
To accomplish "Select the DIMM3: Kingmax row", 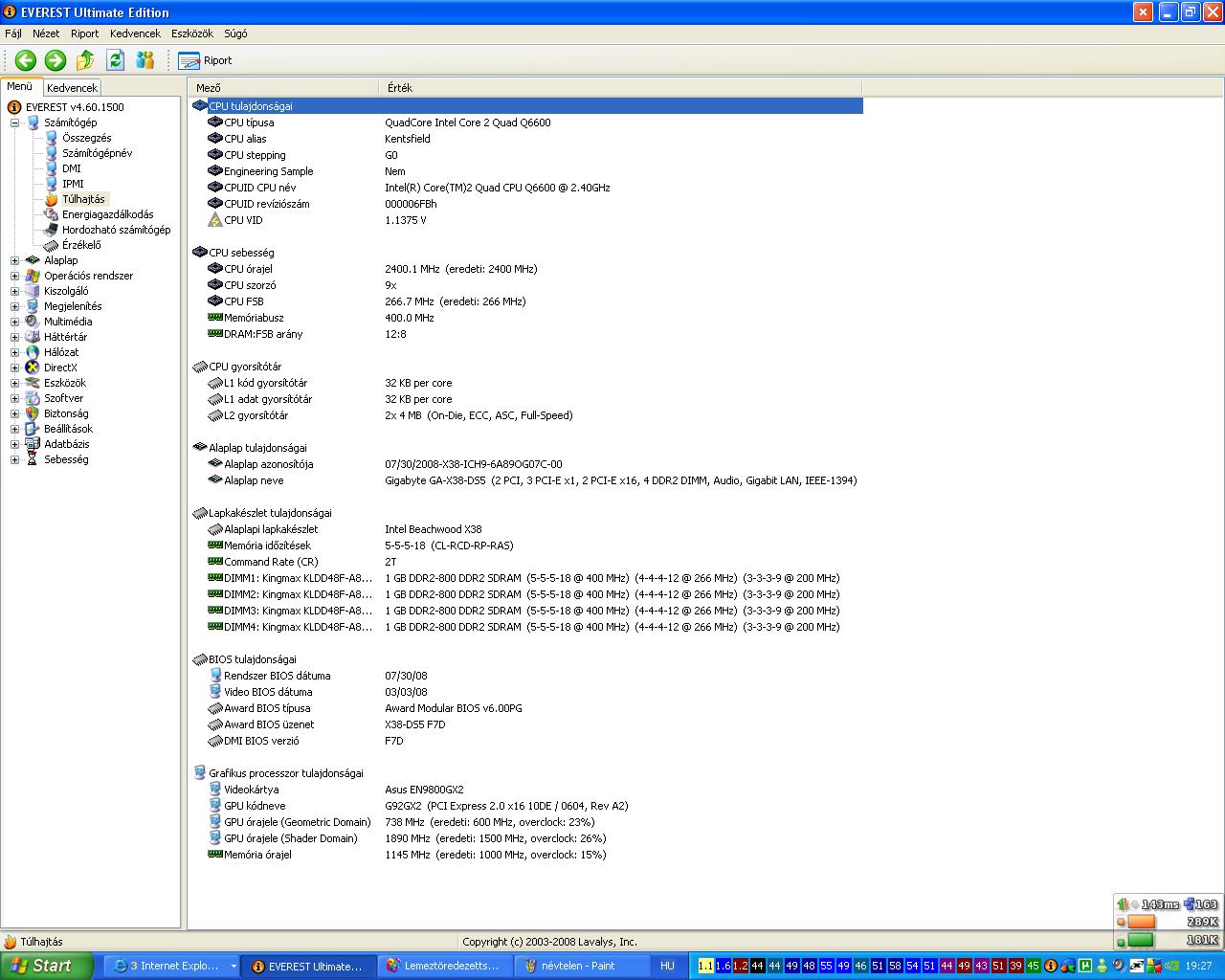I will pos(526,611).
